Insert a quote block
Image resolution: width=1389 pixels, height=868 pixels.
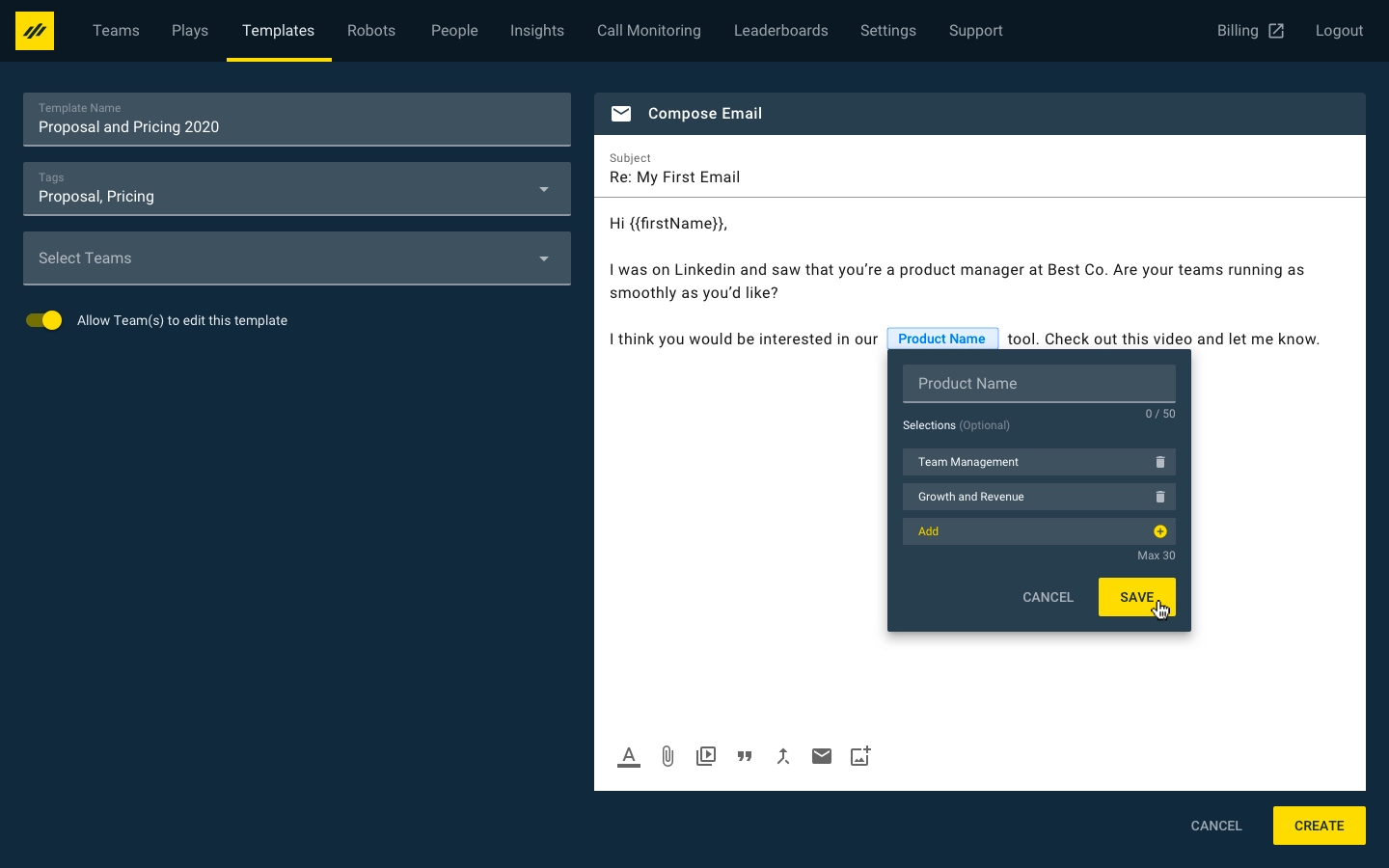pyautogui.click(x=745, y=756)
